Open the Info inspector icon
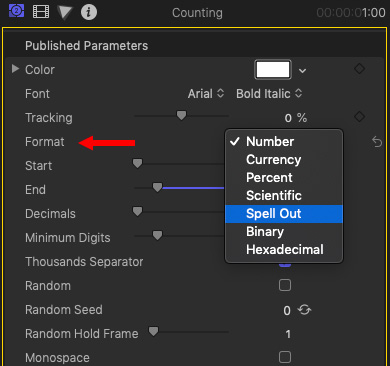390x366 pixels. 89,12
